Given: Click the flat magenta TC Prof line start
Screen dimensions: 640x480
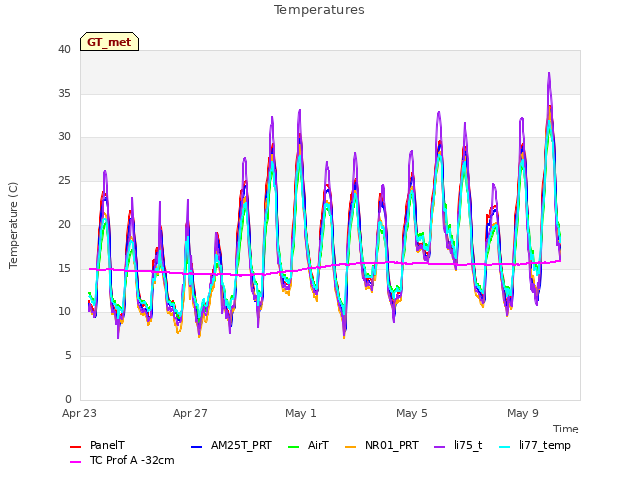Looking at the screenshot, I should pos(90,269).
